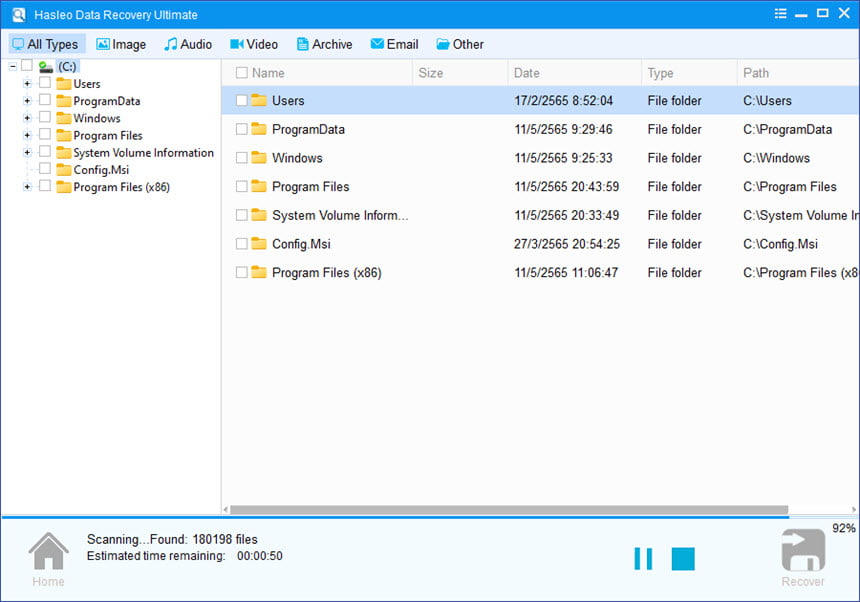Check the select-all box beside Name header

[241, 72]
